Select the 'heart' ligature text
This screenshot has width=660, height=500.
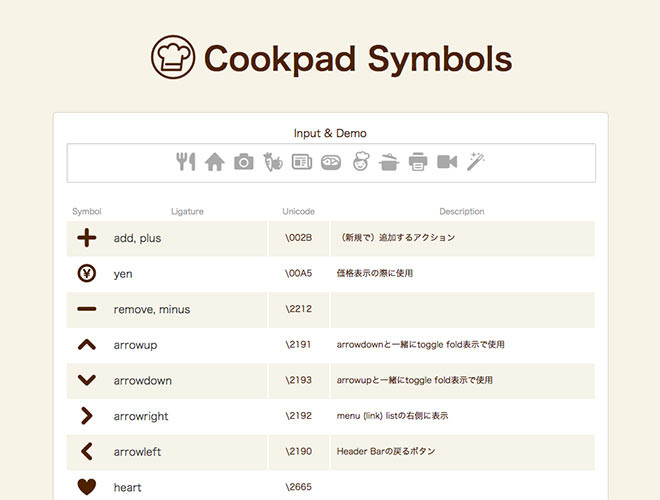pos(128,487)
